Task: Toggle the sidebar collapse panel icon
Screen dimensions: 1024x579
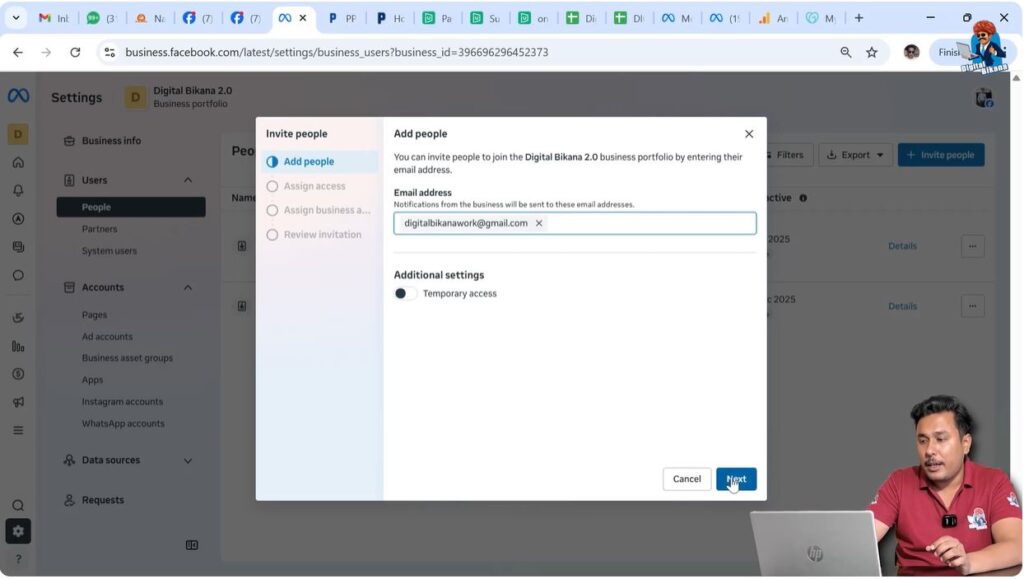Action: [191, 545]
